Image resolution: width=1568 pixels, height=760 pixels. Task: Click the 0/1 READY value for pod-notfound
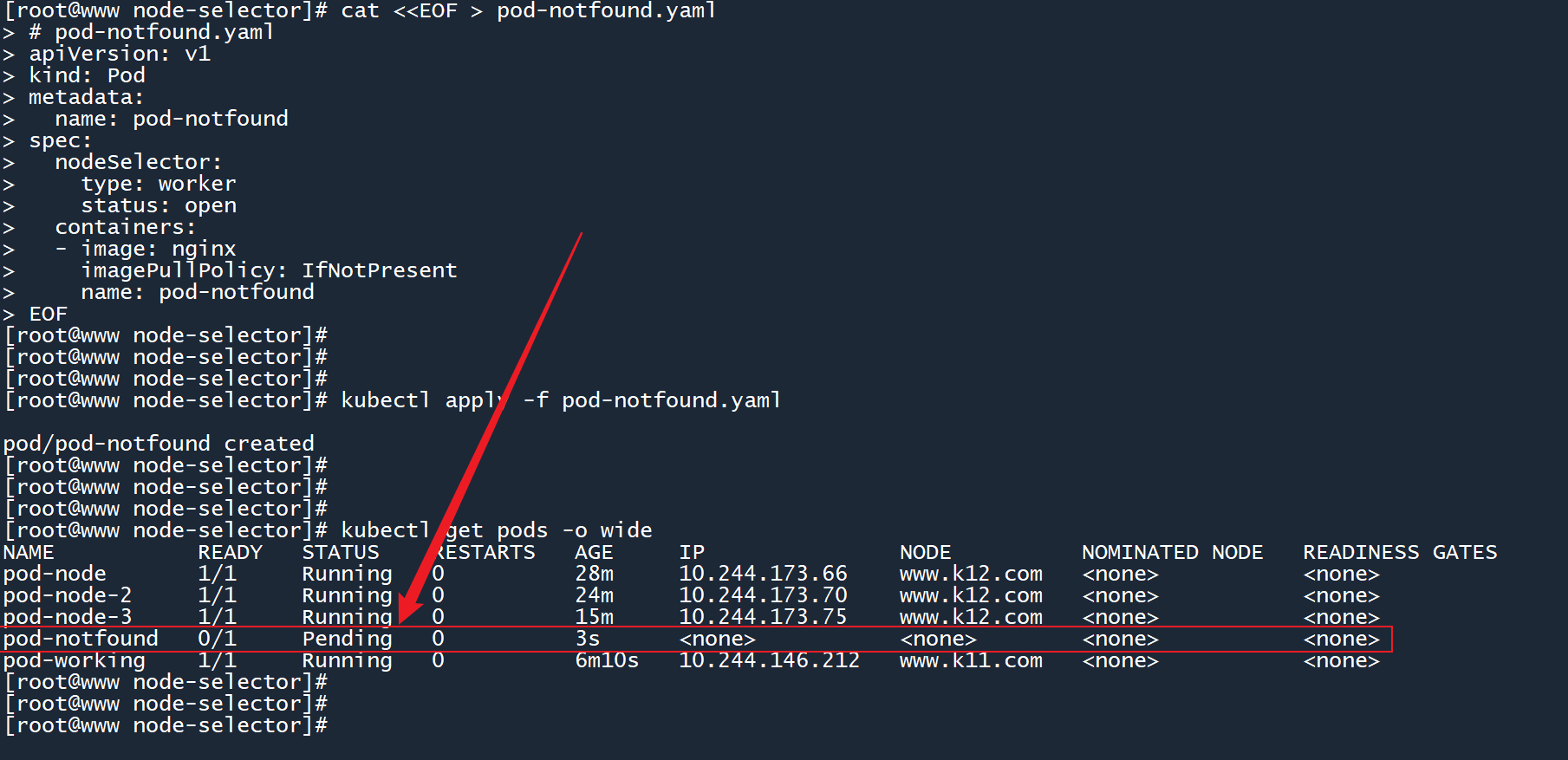[217, 639]
